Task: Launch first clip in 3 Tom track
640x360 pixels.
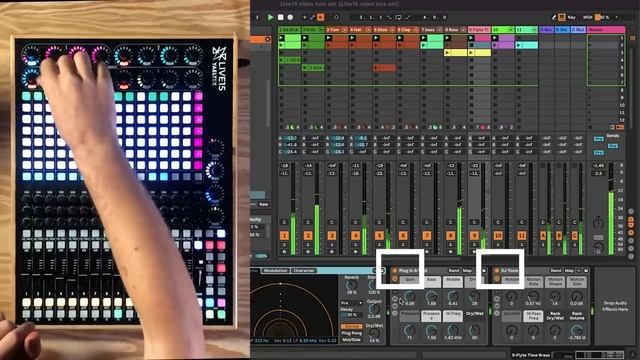Action: (x=329, y=38)
